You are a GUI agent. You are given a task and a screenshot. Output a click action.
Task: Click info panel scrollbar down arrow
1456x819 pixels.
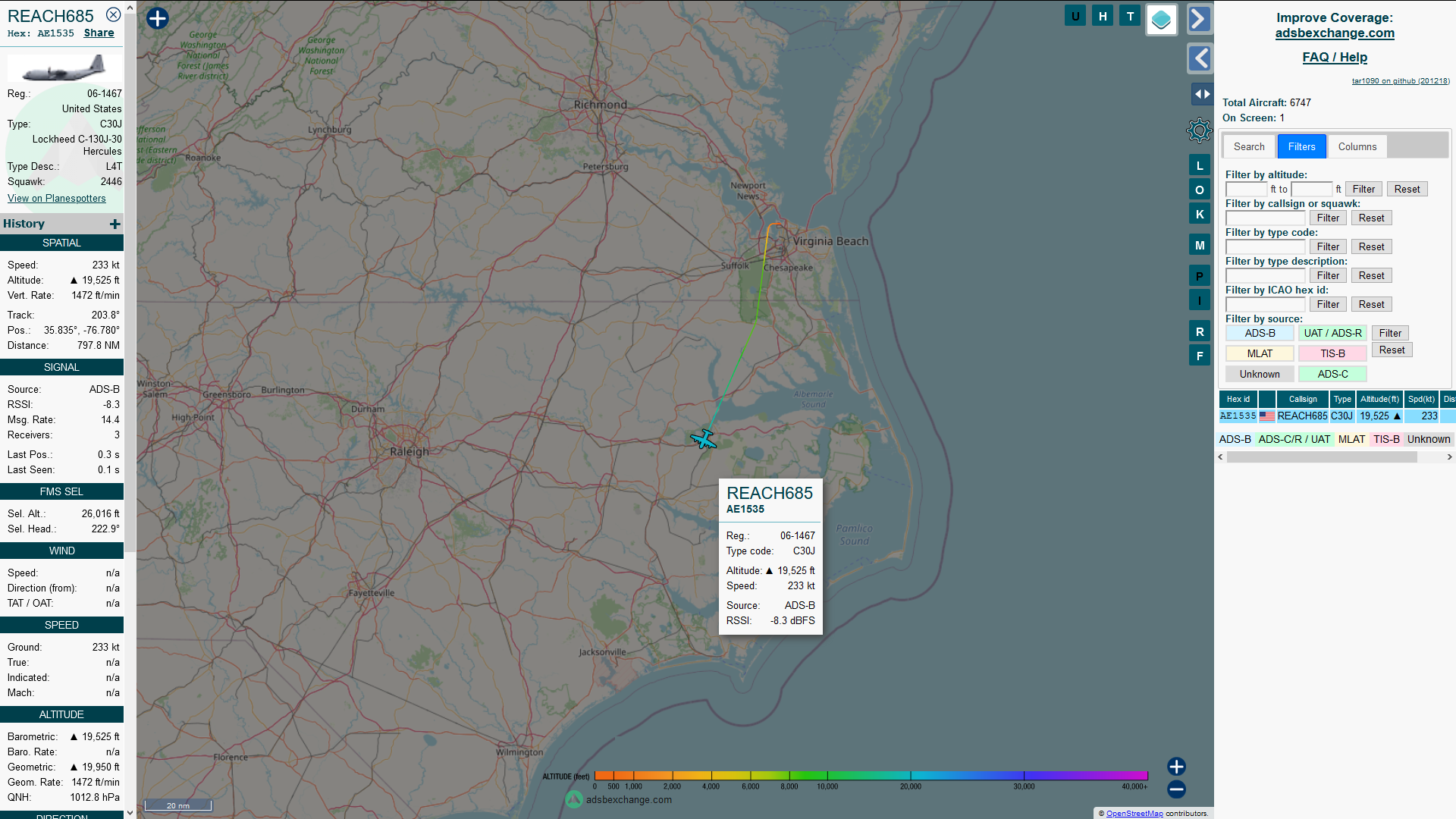point(130,812)
